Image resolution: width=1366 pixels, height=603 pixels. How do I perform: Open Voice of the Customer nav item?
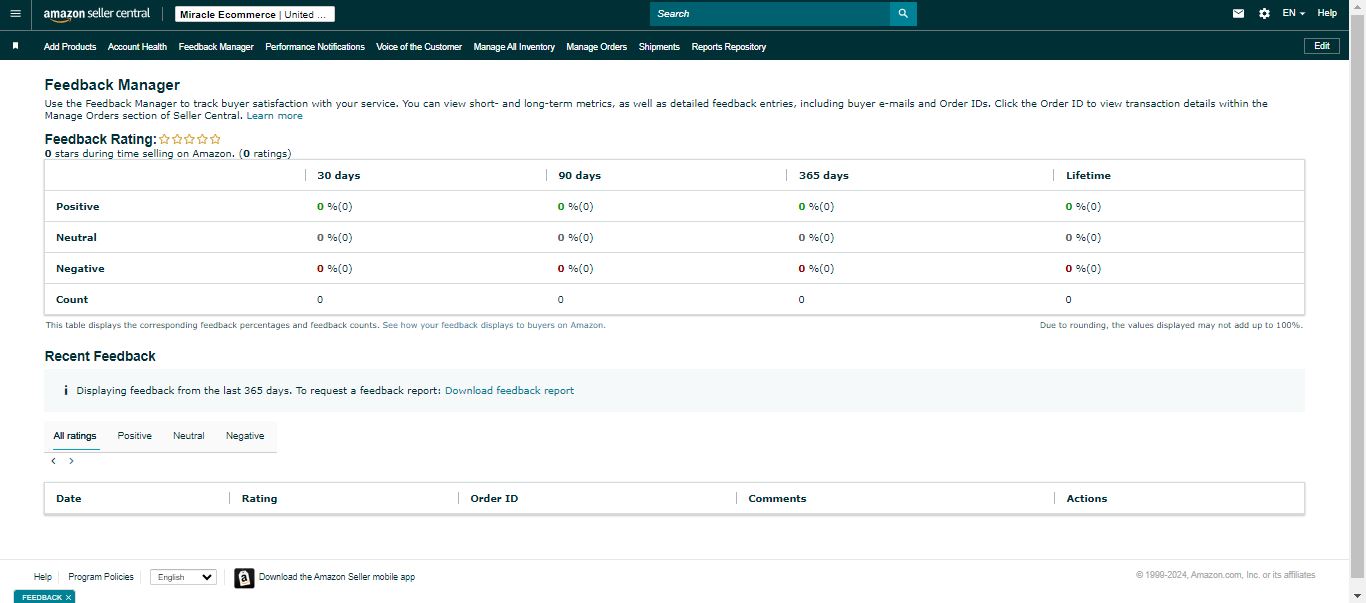click(x=419, y=47)
